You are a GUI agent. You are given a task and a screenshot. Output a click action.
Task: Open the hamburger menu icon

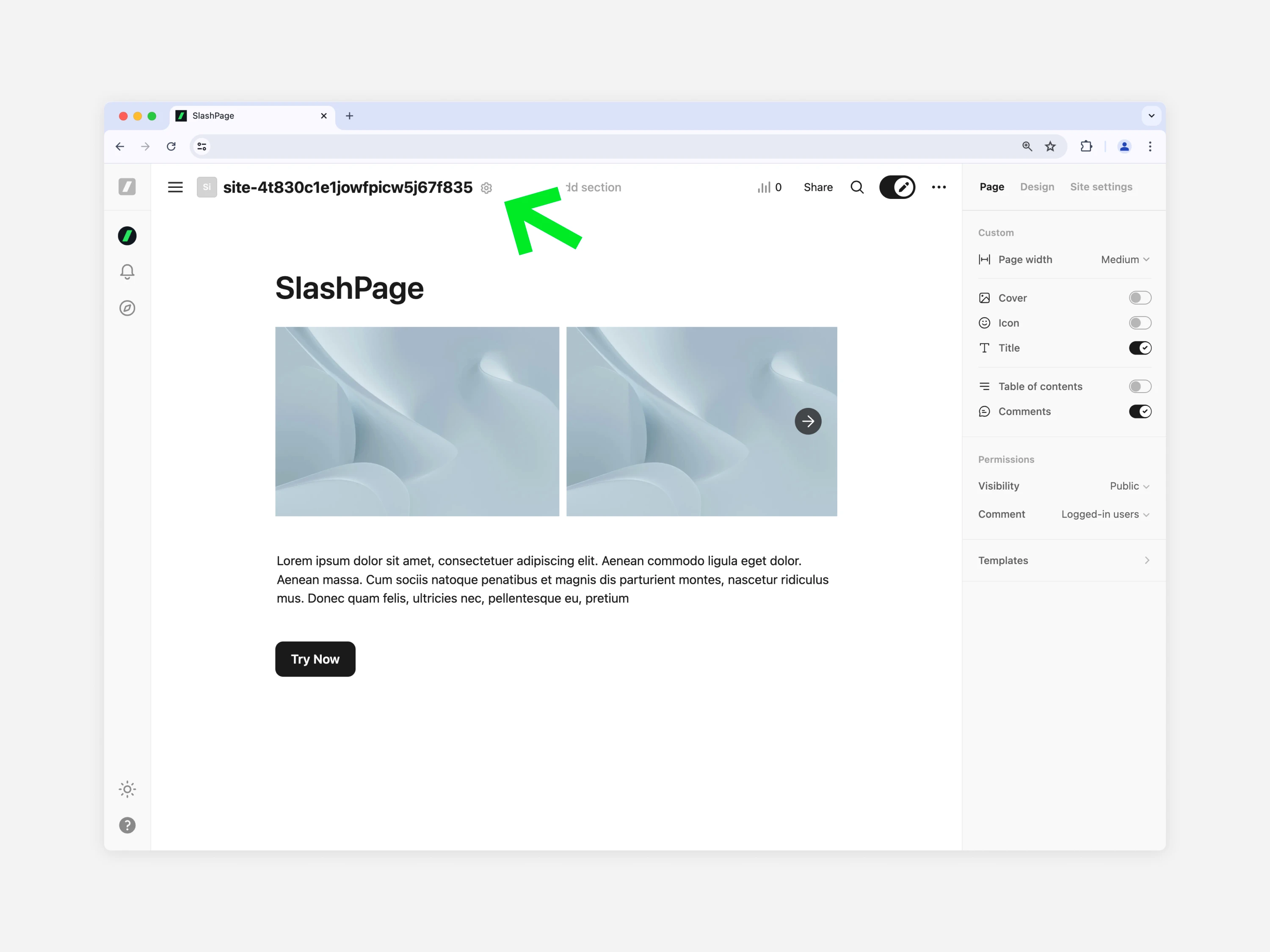click(x=175, y=187)
